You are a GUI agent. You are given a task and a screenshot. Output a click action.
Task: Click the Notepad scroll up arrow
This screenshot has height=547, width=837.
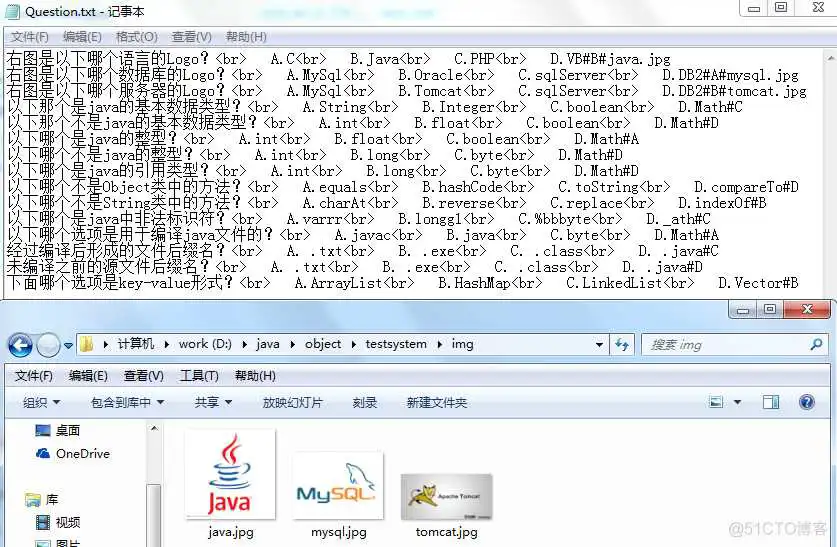tap(830, 58)
